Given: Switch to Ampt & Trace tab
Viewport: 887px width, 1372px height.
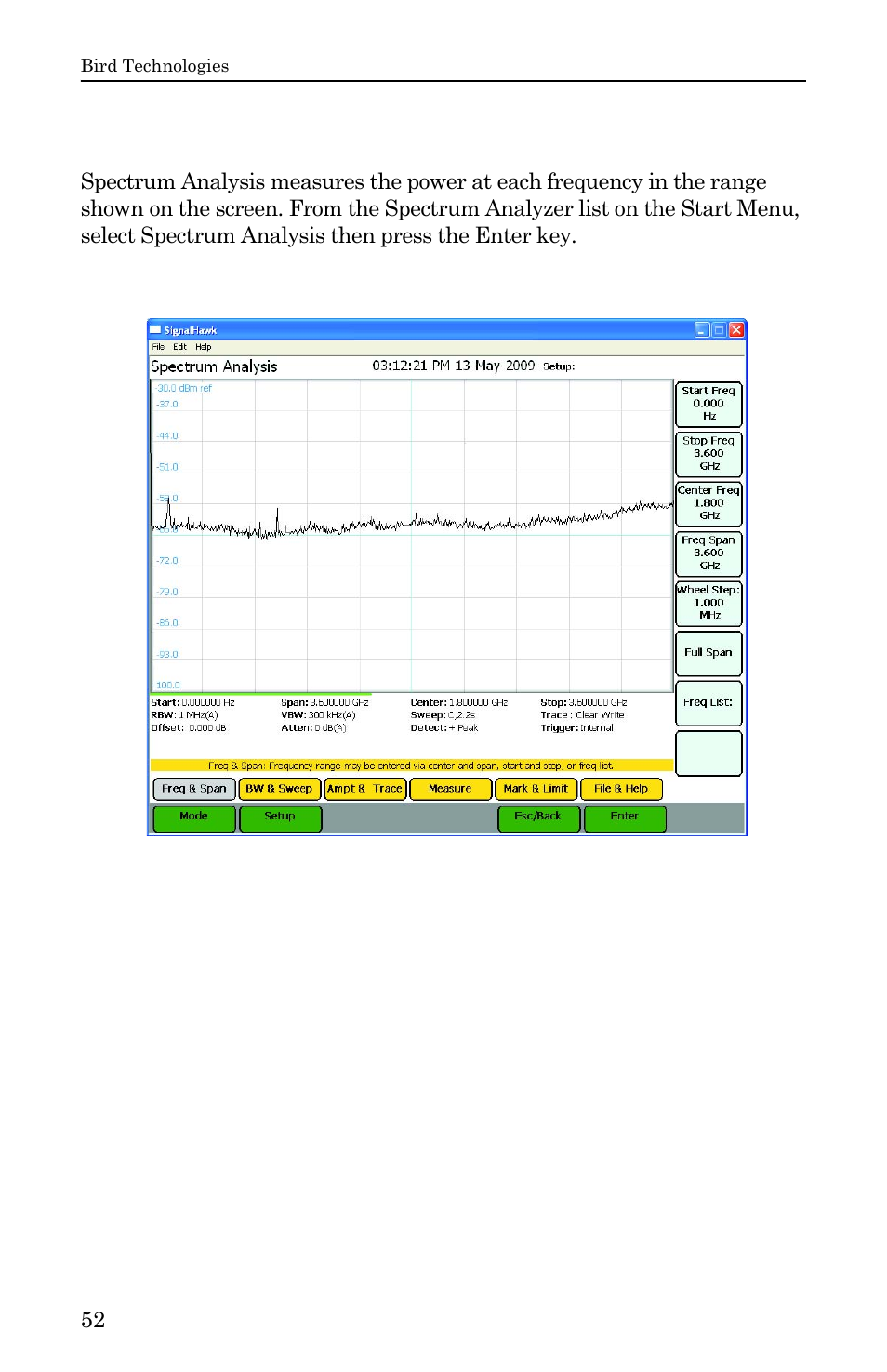Looking at the screenshot, I should (x=364, y=789).
